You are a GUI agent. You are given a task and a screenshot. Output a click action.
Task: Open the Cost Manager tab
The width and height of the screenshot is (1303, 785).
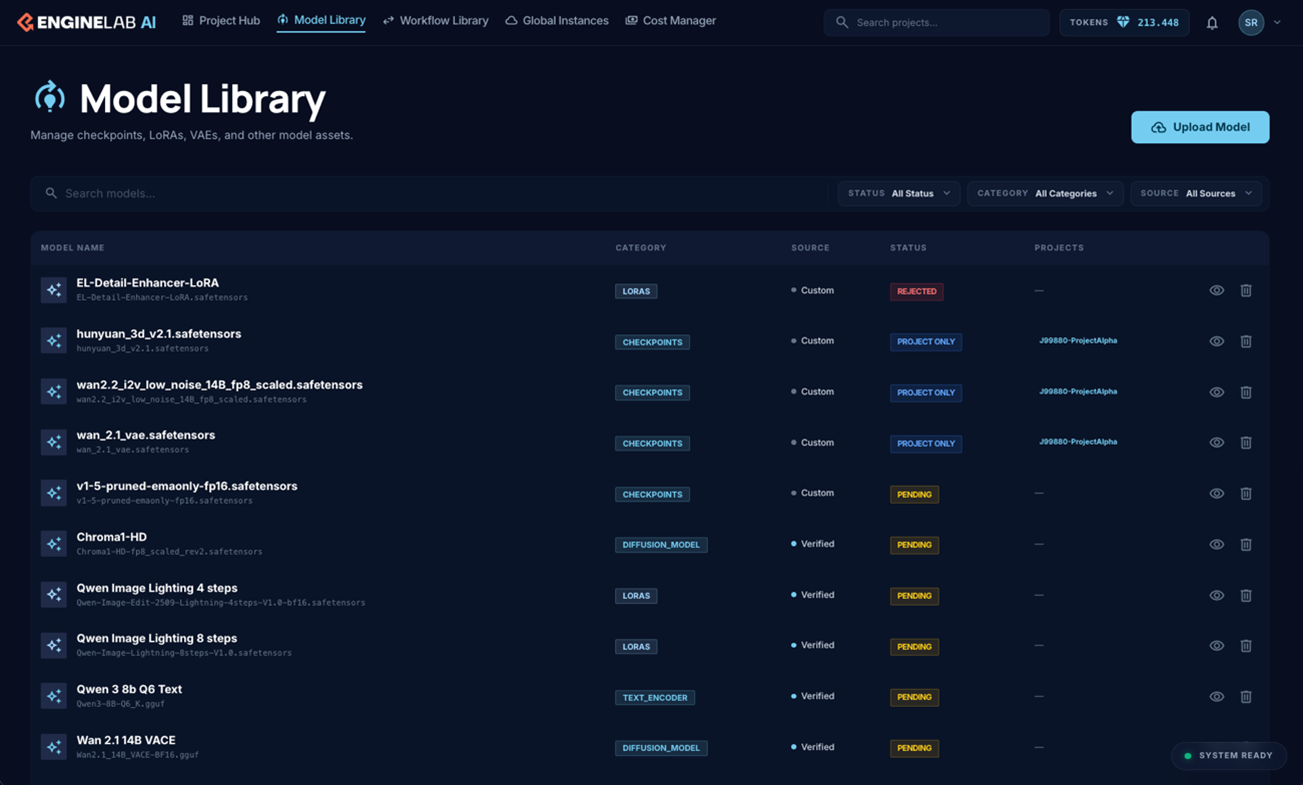point(670,21)
